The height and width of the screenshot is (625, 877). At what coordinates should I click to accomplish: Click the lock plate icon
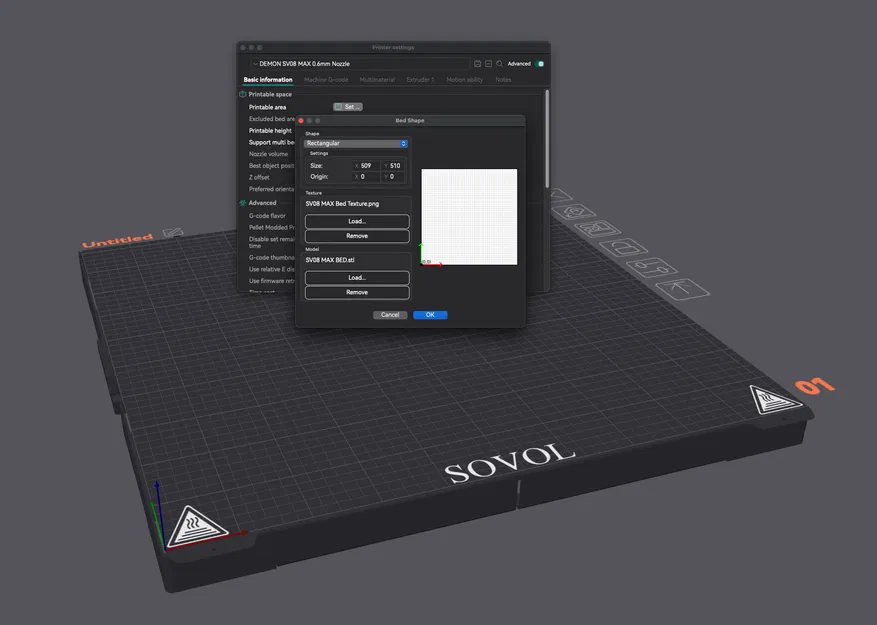623,247
